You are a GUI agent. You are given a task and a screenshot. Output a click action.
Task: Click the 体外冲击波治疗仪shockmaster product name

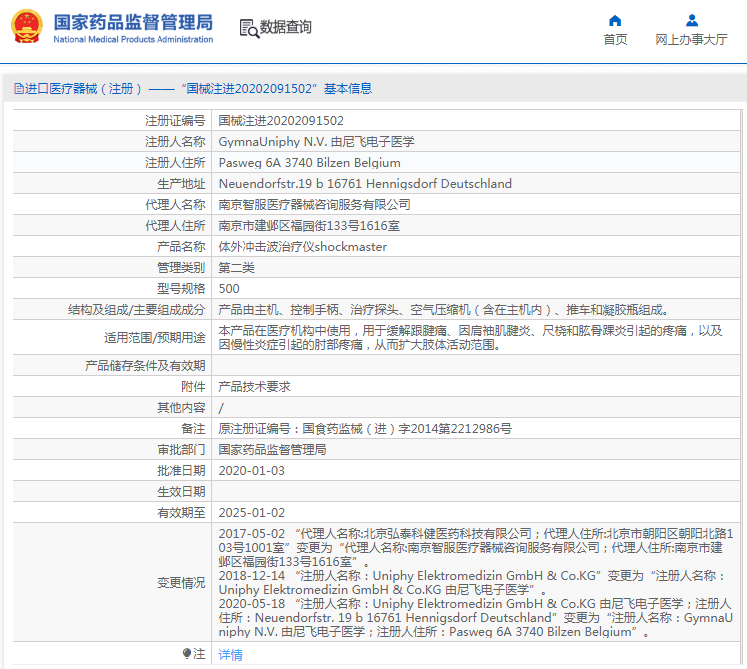302,247
